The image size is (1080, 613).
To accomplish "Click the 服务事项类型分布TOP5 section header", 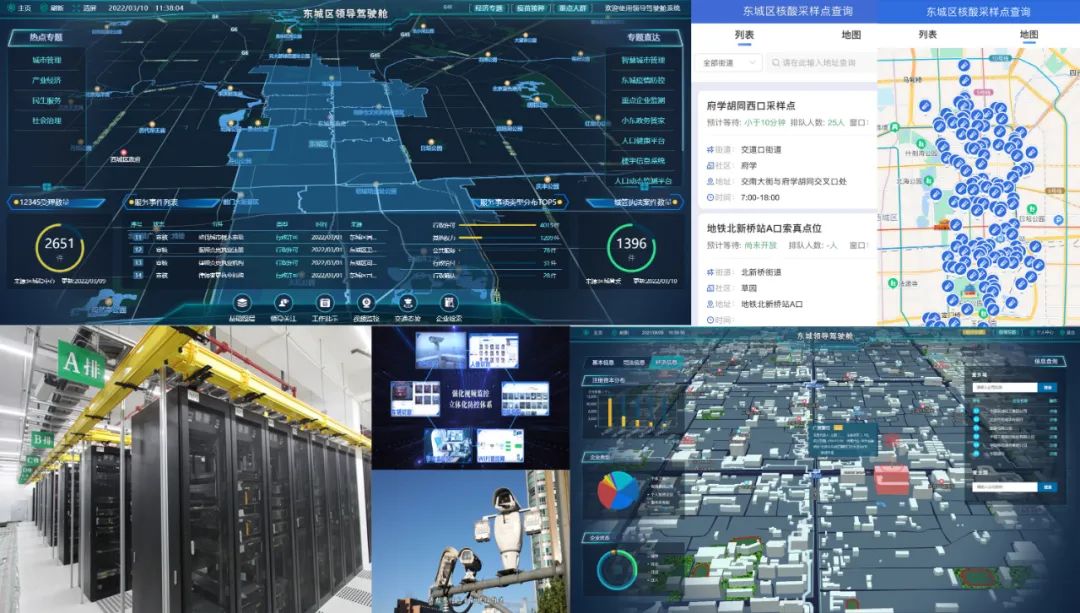I will [x=519, y=202].
